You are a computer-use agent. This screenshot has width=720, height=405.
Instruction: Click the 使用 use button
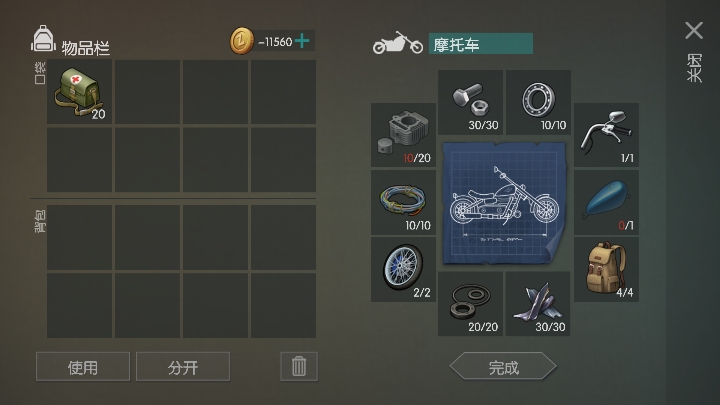pyautogui.click(x=83, y=366)
